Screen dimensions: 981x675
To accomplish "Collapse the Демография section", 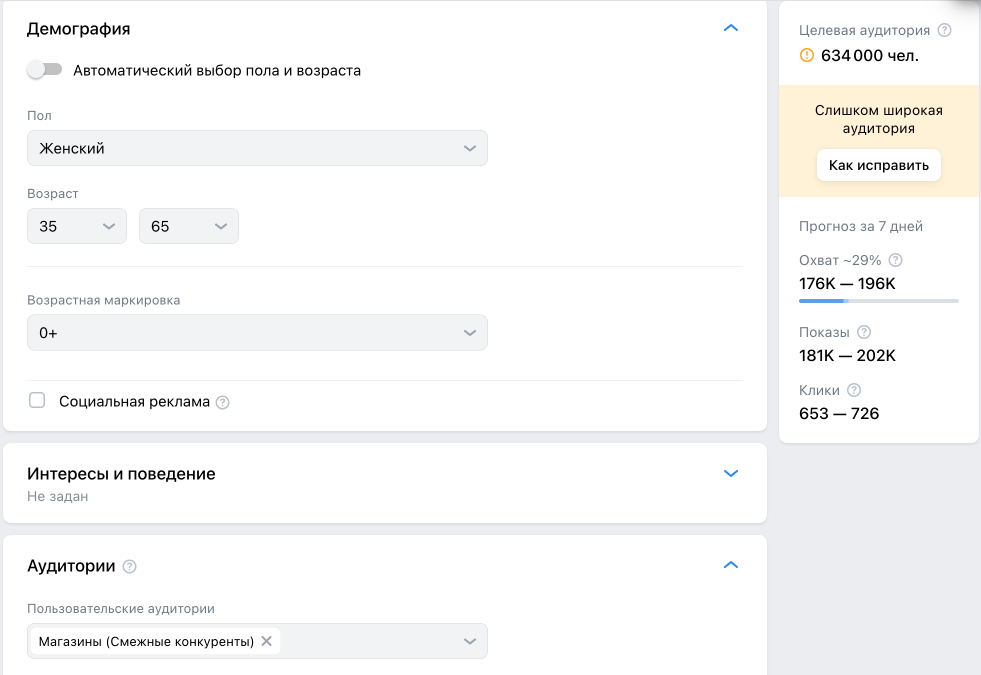I will [730, 28].
